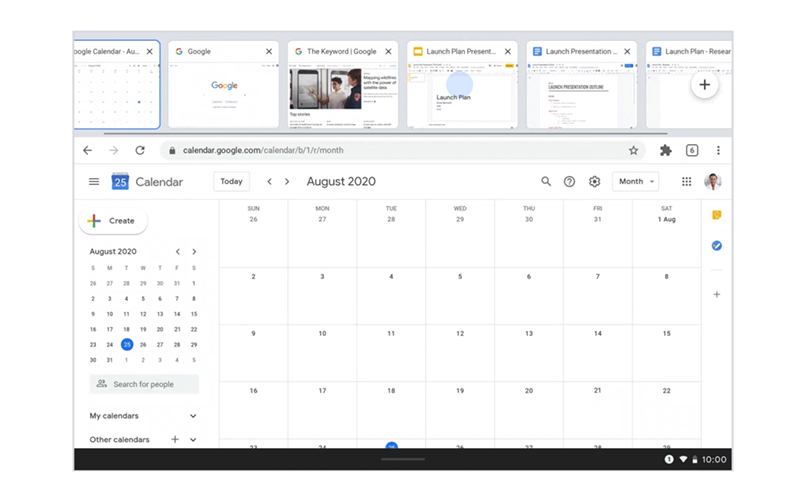This screenshot has height=497, width=800.
Task: Open Google Tasks in side panel
Action: click(717, 246)
